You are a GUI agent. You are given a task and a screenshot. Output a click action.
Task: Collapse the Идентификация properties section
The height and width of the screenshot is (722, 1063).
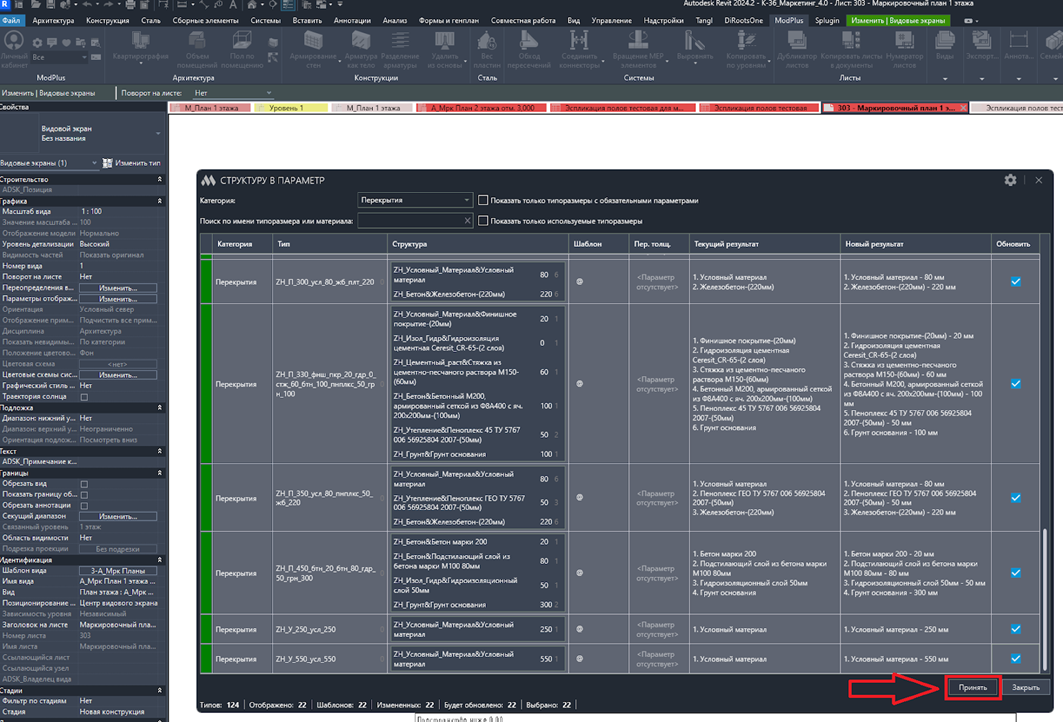tap(159, 560)
